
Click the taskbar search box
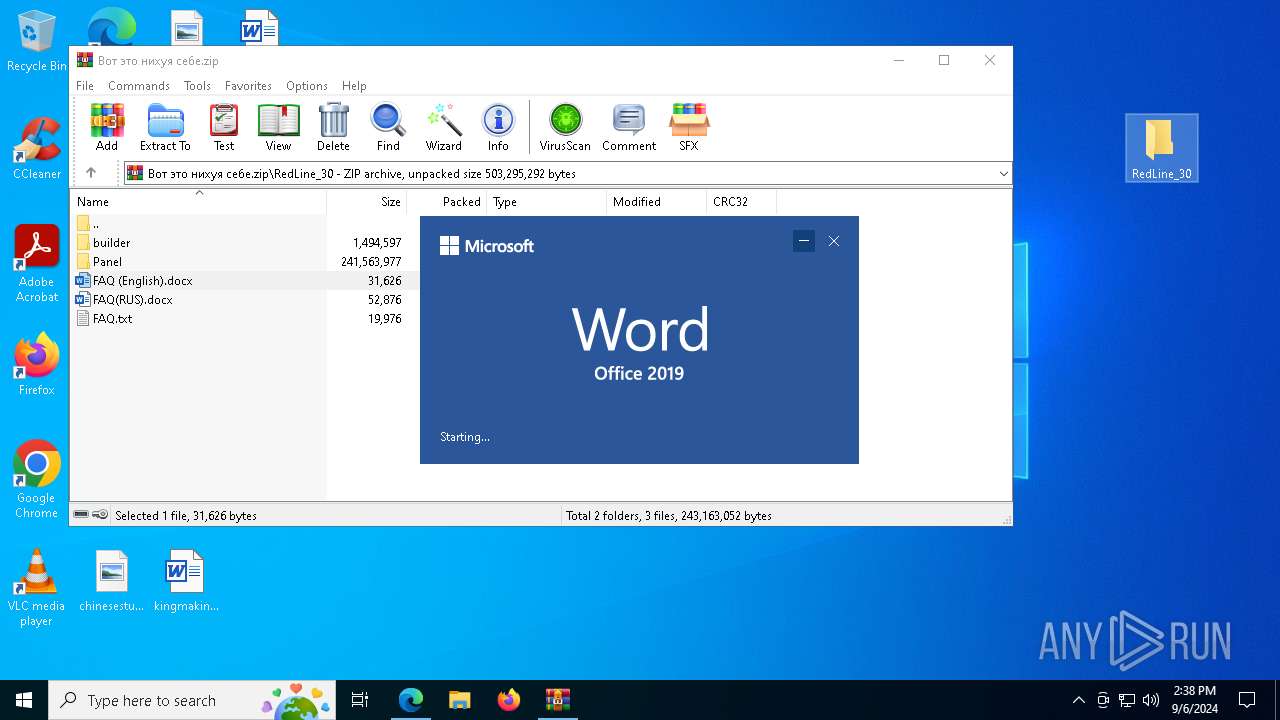[194, 700]
